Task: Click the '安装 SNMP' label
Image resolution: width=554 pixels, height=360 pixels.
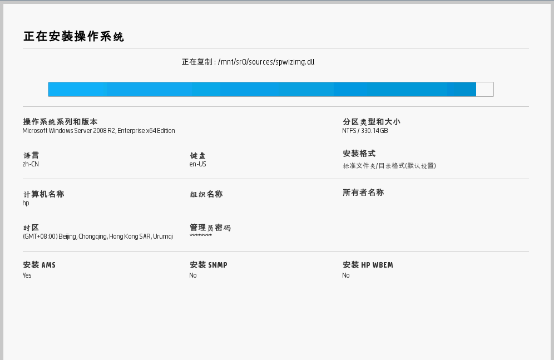Action: click(208, 265)
